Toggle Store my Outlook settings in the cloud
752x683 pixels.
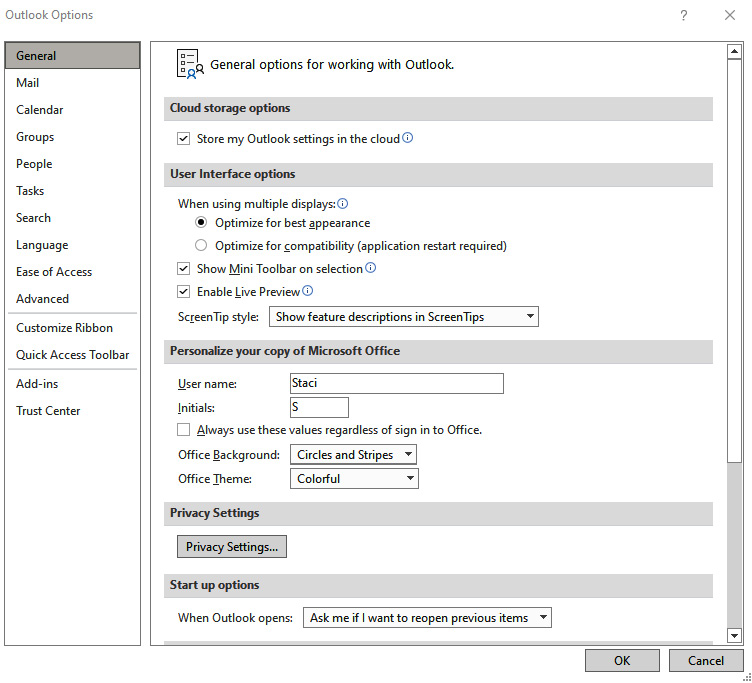(x=183, y=139)
